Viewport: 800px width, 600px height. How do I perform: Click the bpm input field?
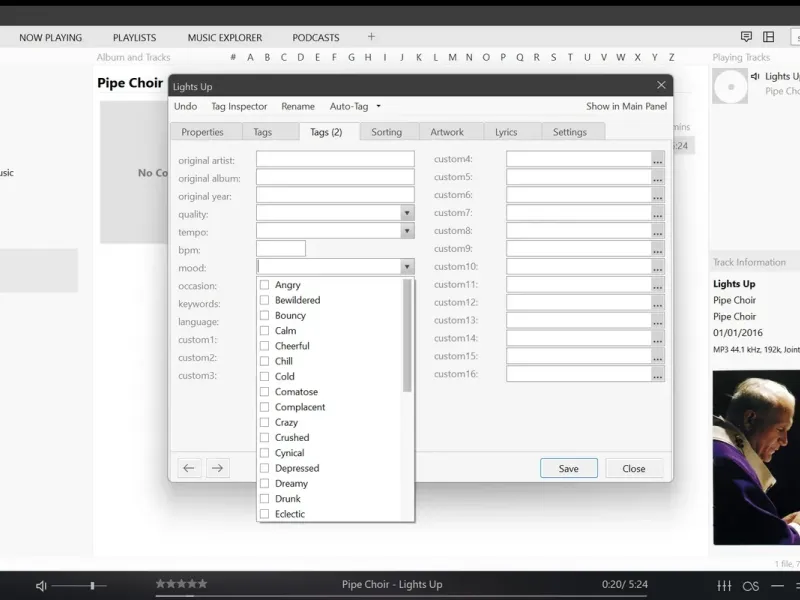coord(281,248)
